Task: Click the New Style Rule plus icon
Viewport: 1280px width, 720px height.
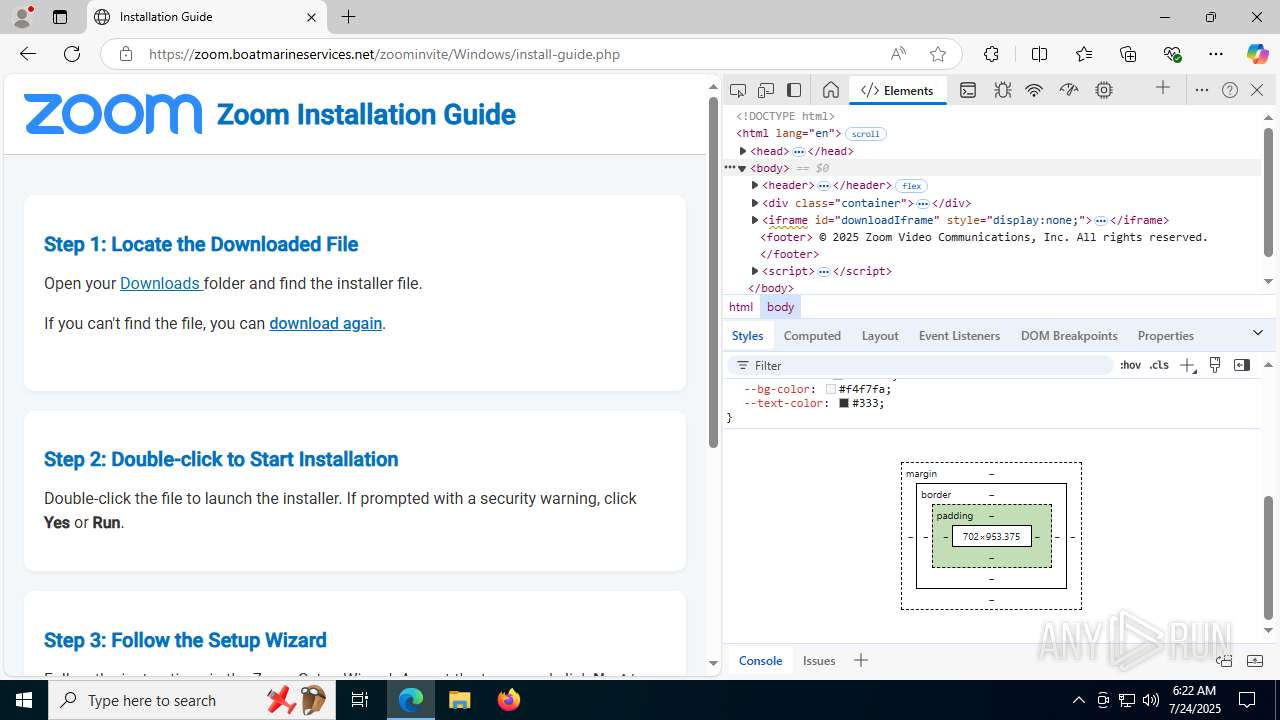Action: [1187, 366]
